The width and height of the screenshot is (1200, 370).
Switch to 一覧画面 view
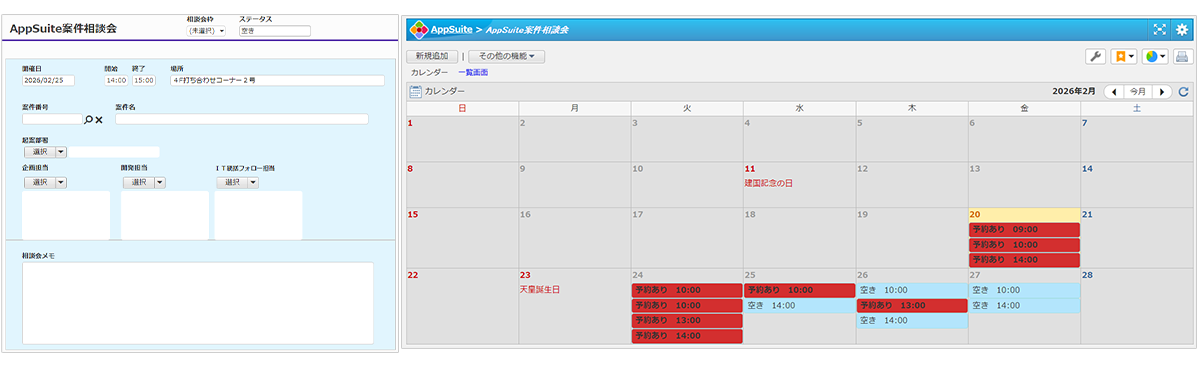pos(473,73)
